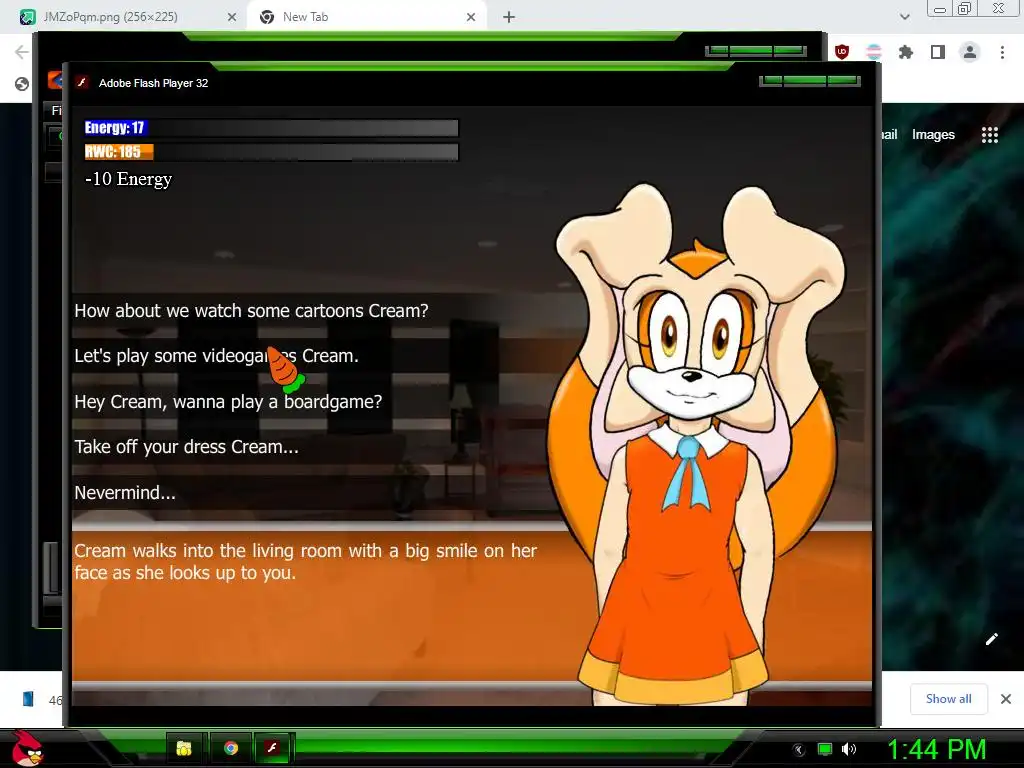Open a new browser tab with plus
1024x768 pixels.
click(509, 18)
